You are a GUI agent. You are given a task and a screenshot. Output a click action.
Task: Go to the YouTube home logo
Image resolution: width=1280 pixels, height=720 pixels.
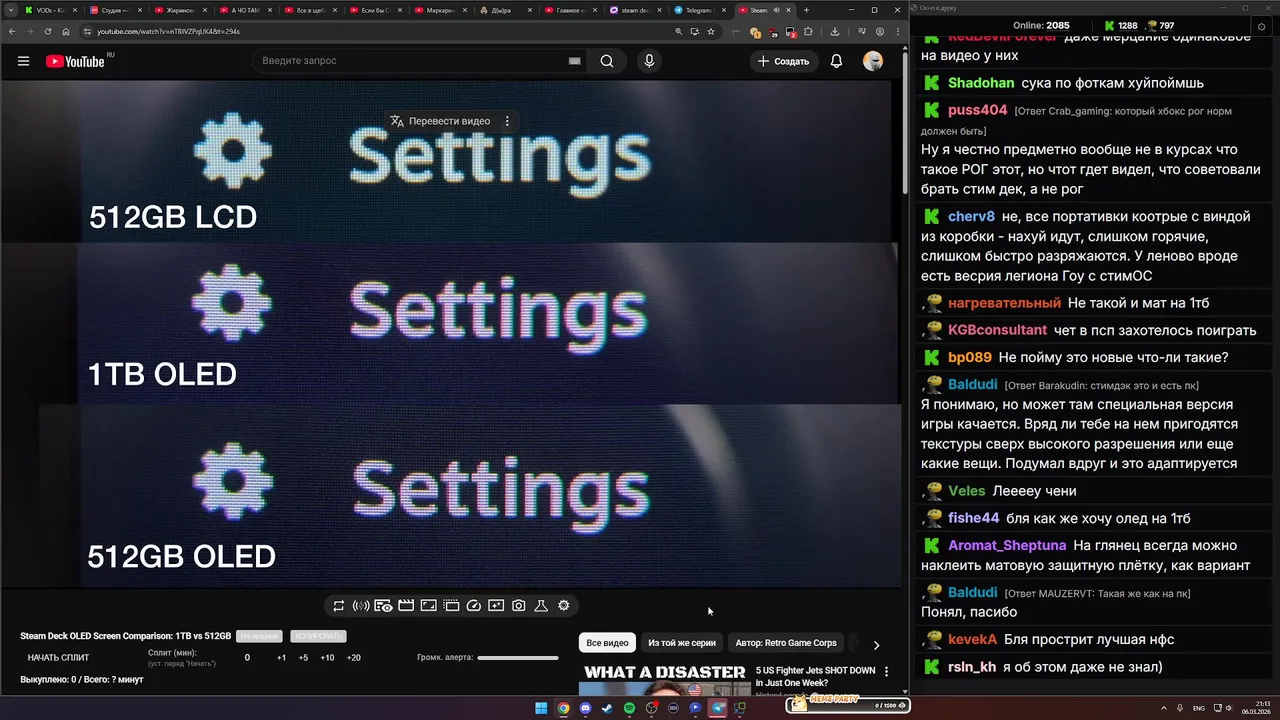(x=75, y=61)
